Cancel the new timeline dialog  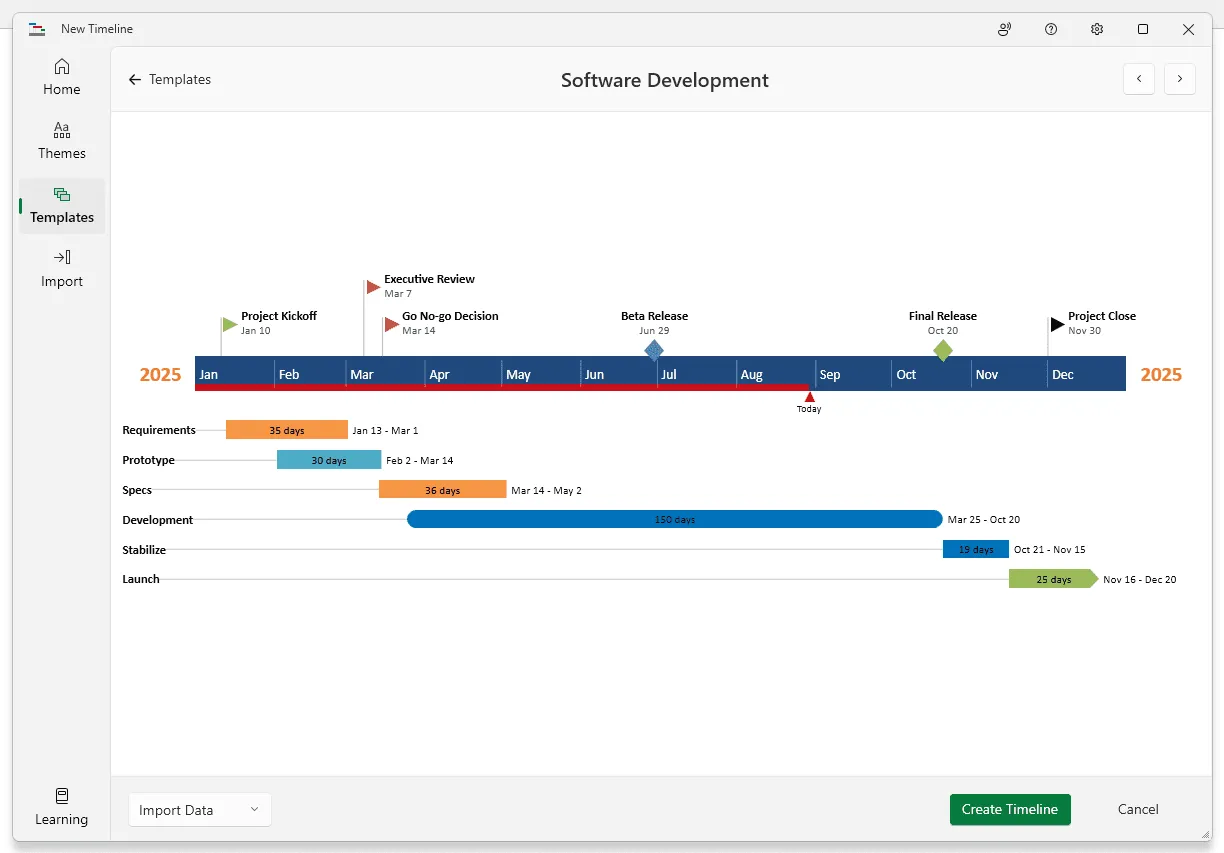coord(1138,810)
